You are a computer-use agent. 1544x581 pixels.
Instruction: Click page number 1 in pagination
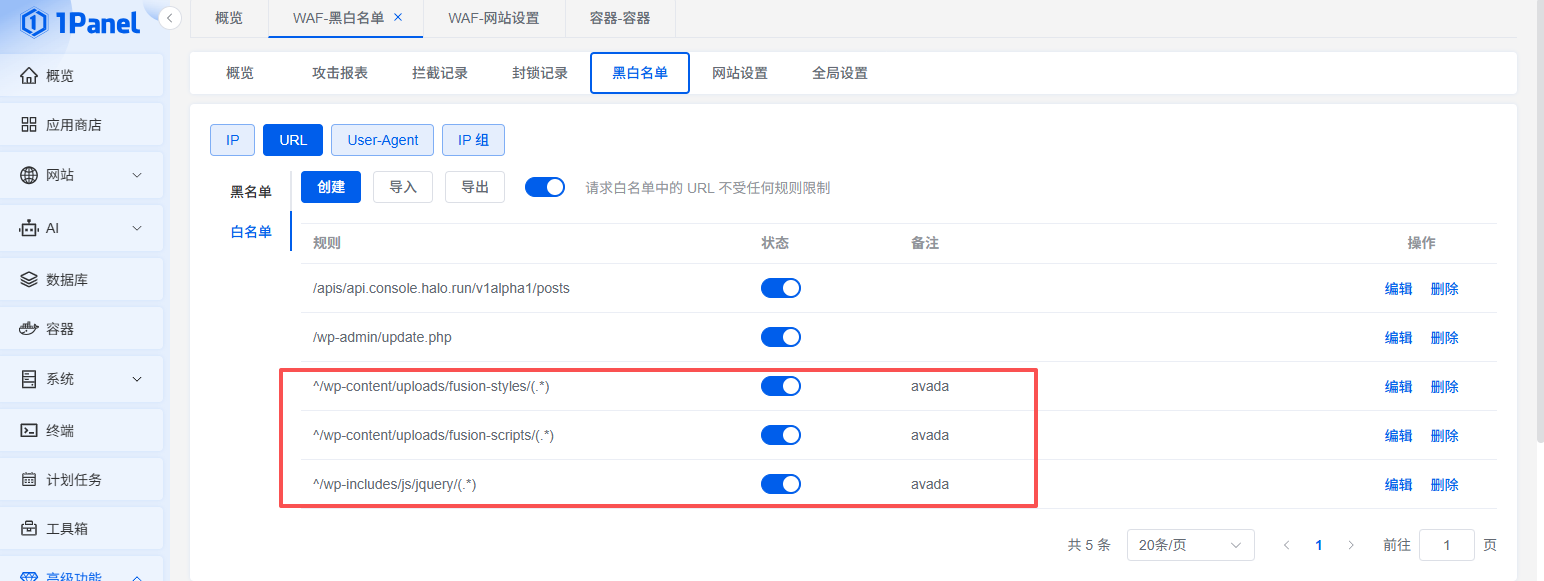[1319, 545]
